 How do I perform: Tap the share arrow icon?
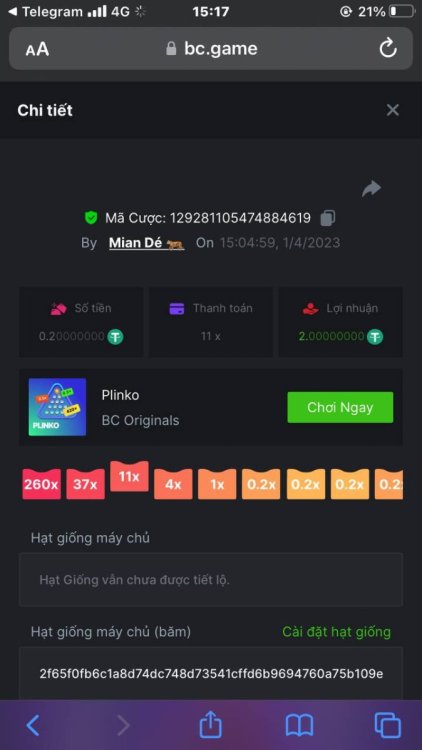(371, 188)
